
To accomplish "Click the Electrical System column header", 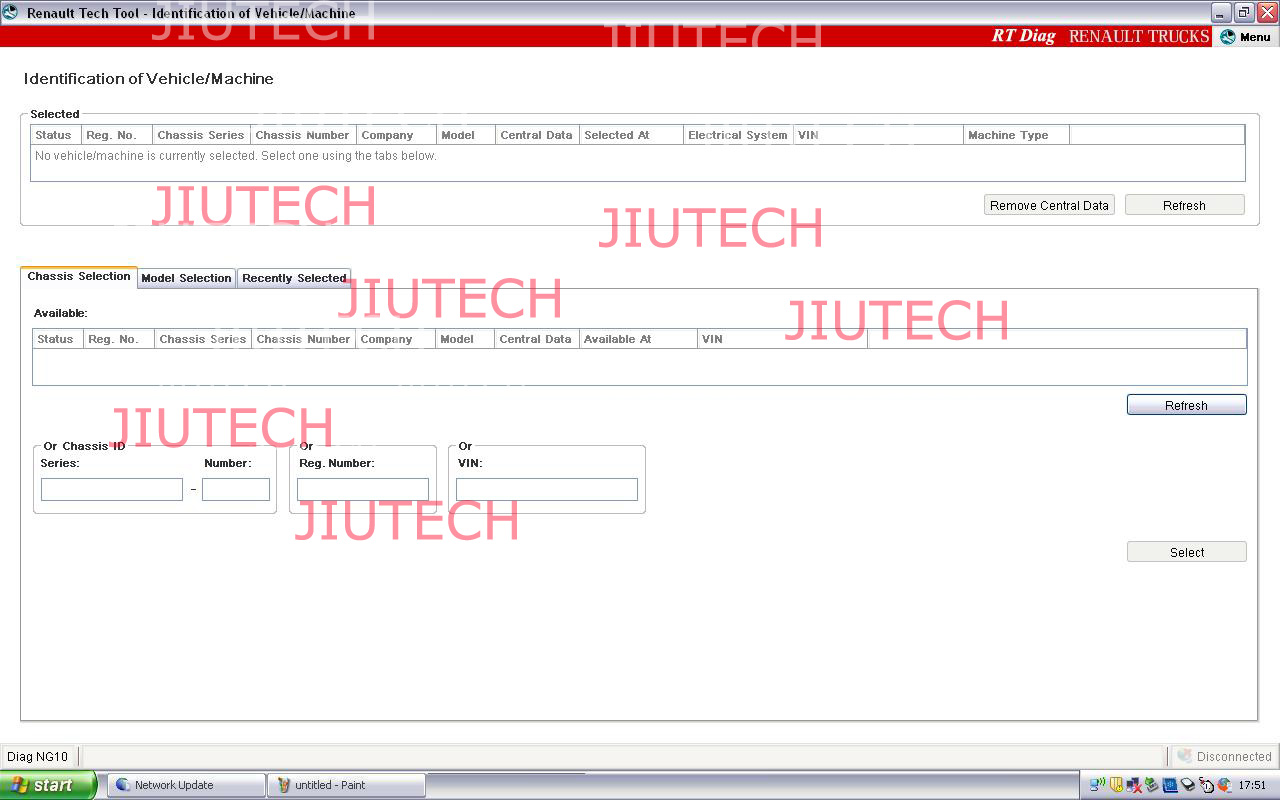I will [738, 135].
